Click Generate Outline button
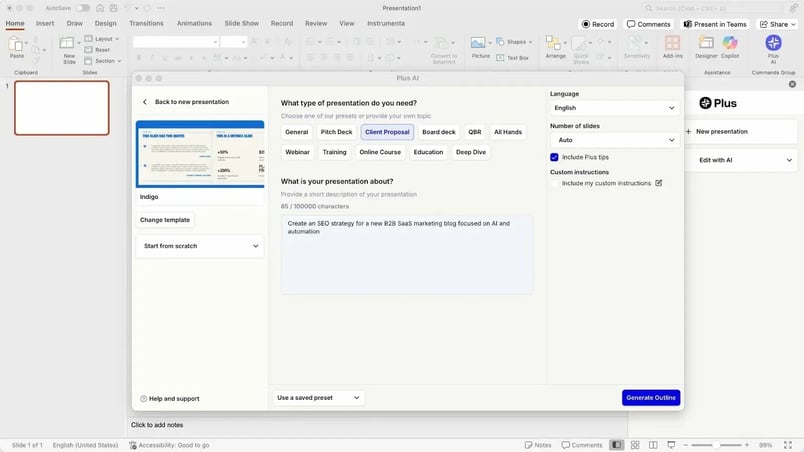 pos(651,398)
